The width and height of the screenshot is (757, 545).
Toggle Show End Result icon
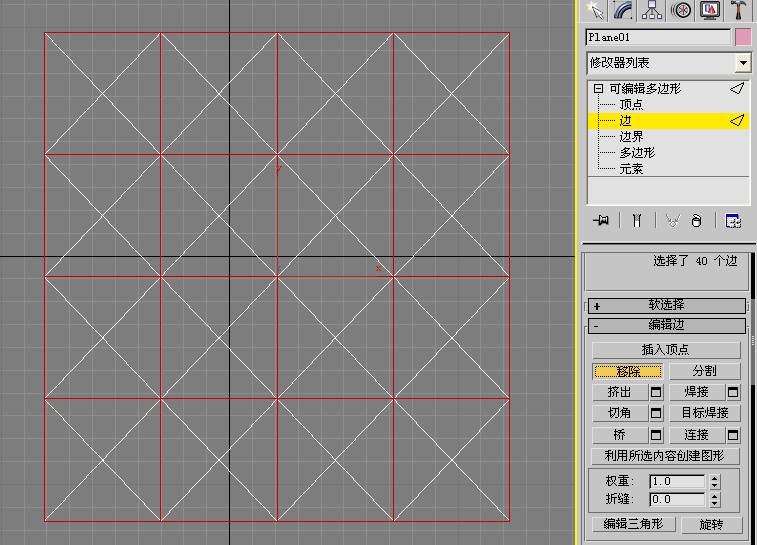click(635, 221)
